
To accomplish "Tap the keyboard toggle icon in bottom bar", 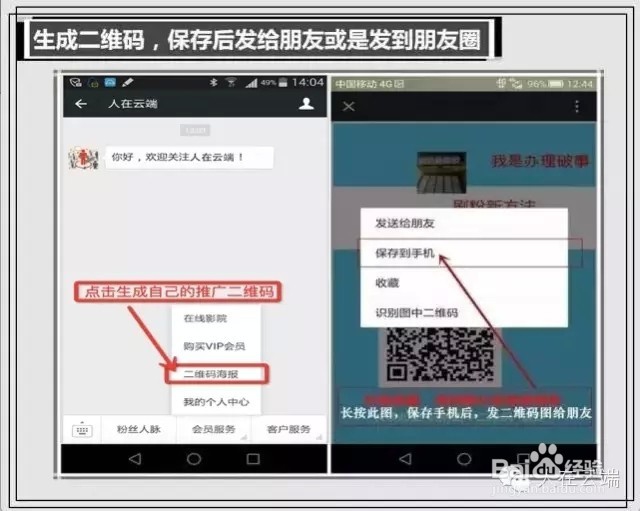I will coord(82,430).
